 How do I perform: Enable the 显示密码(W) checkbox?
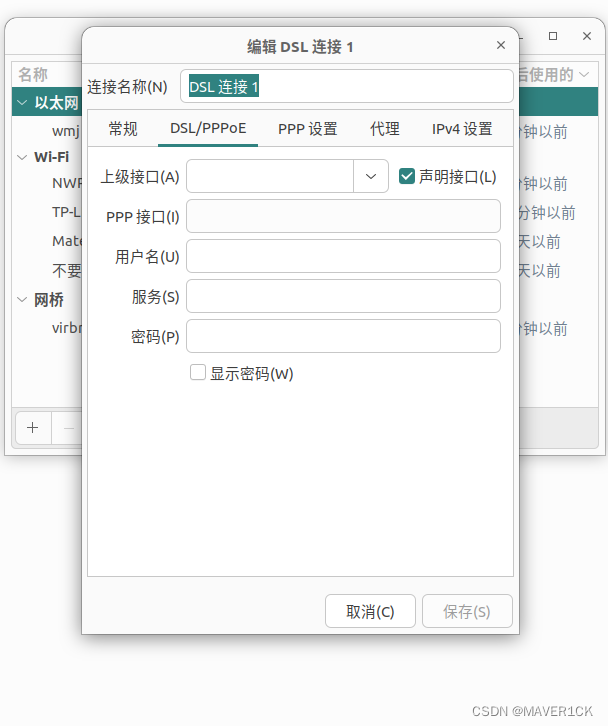tap(198, 372)
